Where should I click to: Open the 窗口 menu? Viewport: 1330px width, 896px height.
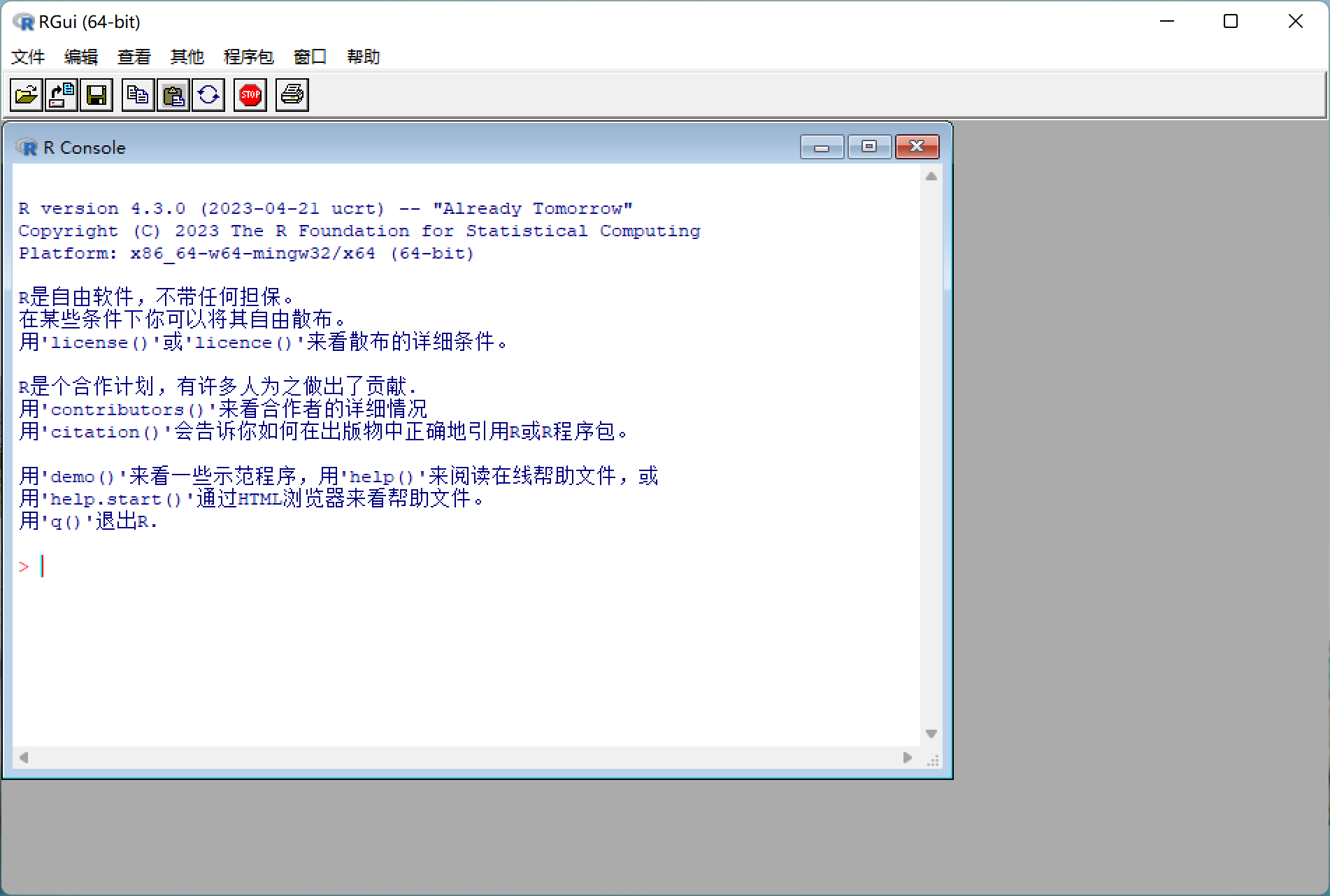pyautogui.click(x=310, y=57)
